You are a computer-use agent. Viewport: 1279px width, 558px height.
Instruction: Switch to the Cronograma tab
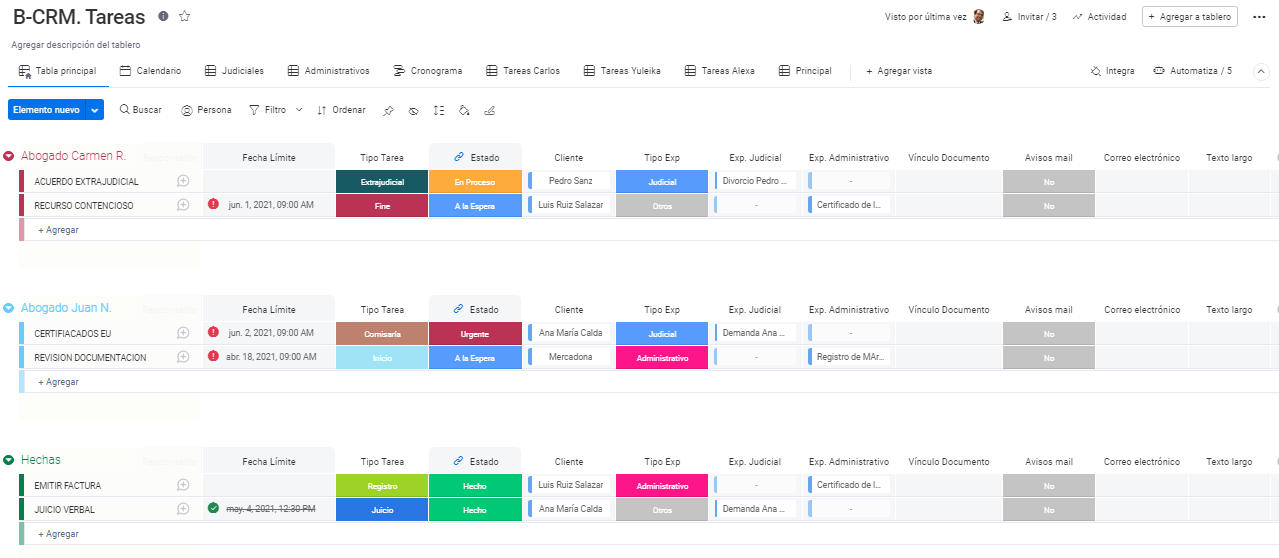[x=428, y=71]
